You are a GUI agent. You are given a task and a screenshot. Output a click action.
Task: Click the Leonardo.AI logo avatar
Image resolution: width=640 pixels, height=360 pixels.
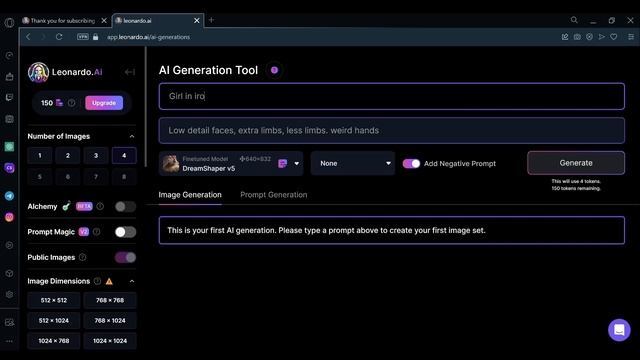click(x=38, y=72)
